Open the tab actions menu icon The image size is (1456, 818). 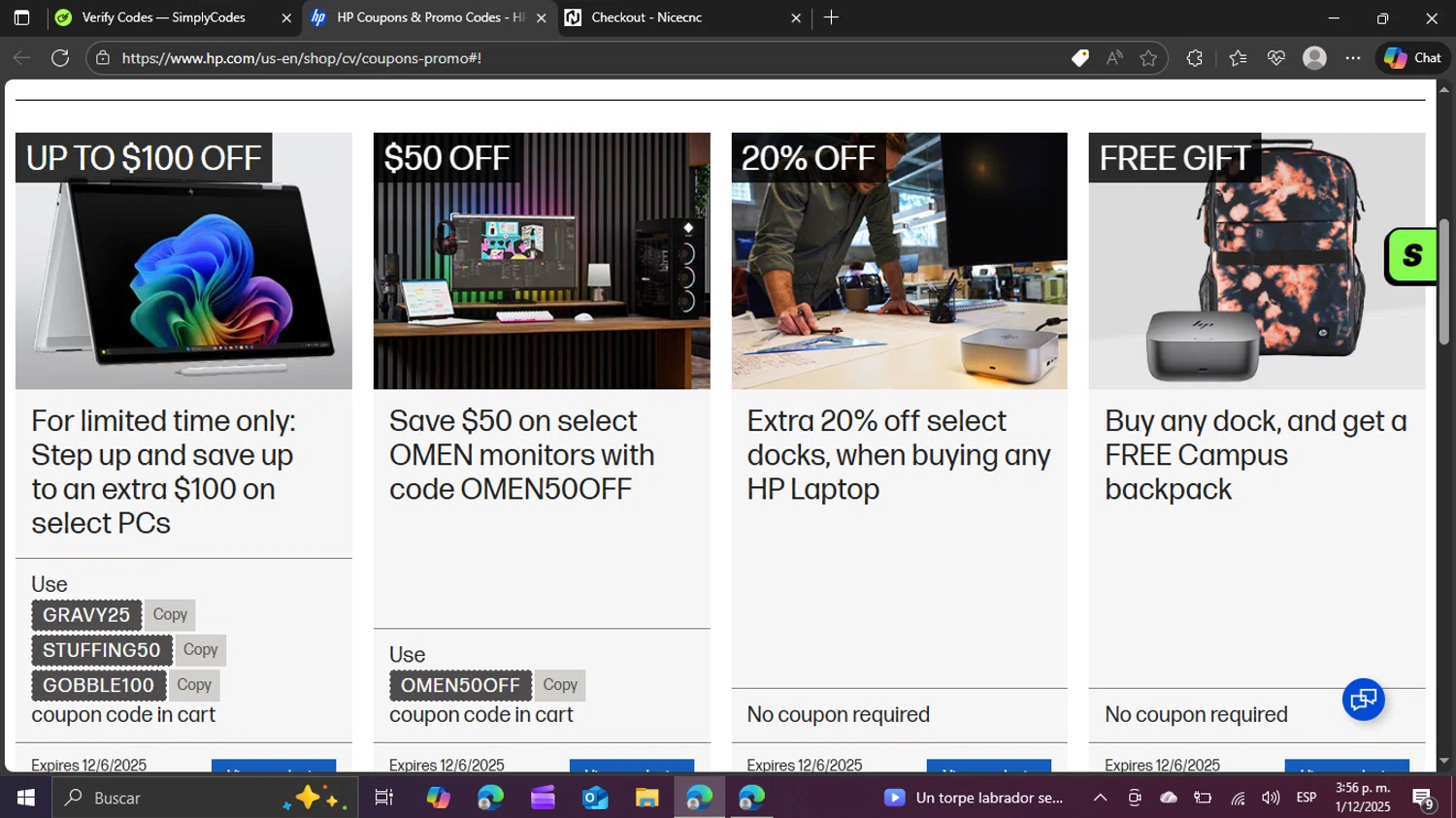[21, 17]
